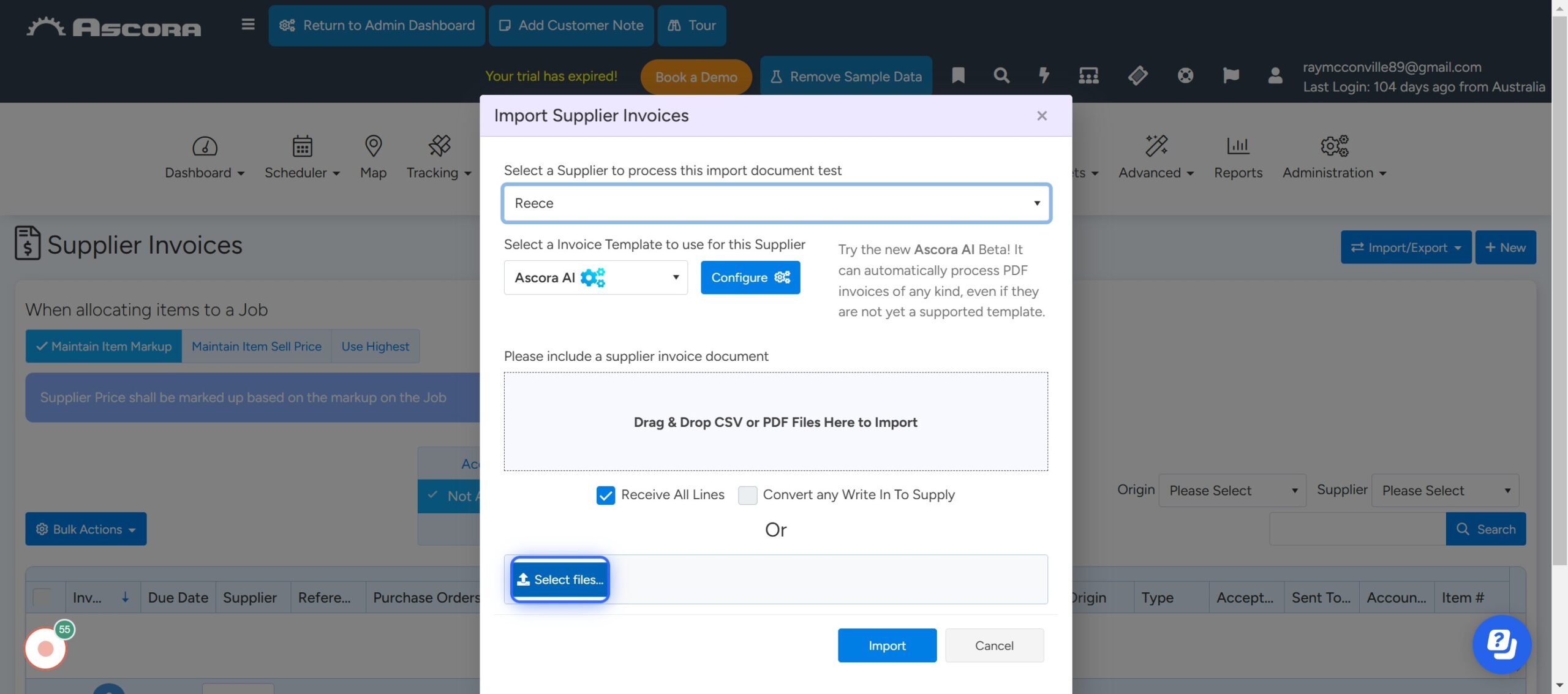Open the supplier dropdown showing Reece
The image size is (1568, 694).
[776, 203]
